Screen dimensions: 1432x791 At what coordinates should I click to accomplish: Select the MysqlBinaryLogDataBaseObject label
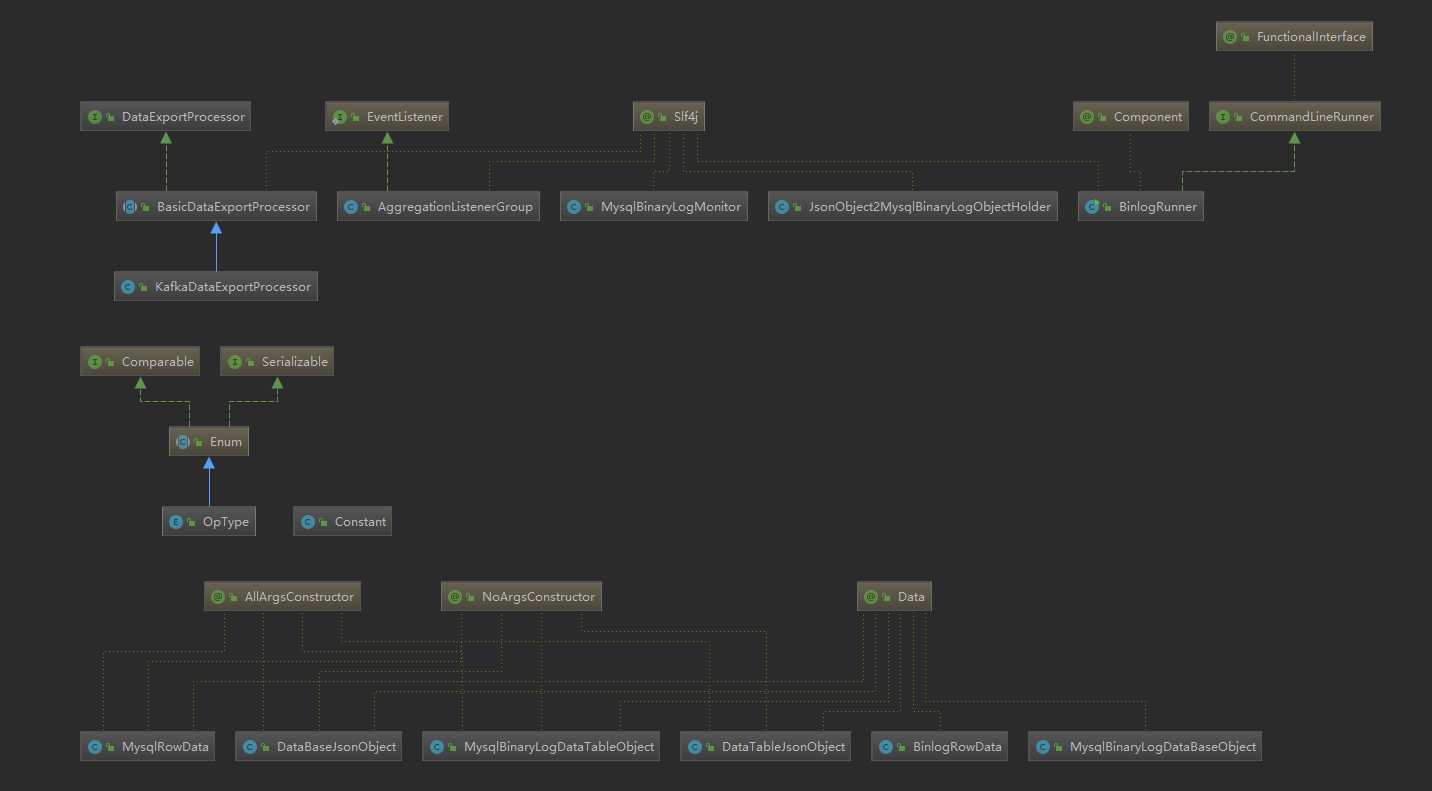pyautogui.click(x=1163, y=747)
